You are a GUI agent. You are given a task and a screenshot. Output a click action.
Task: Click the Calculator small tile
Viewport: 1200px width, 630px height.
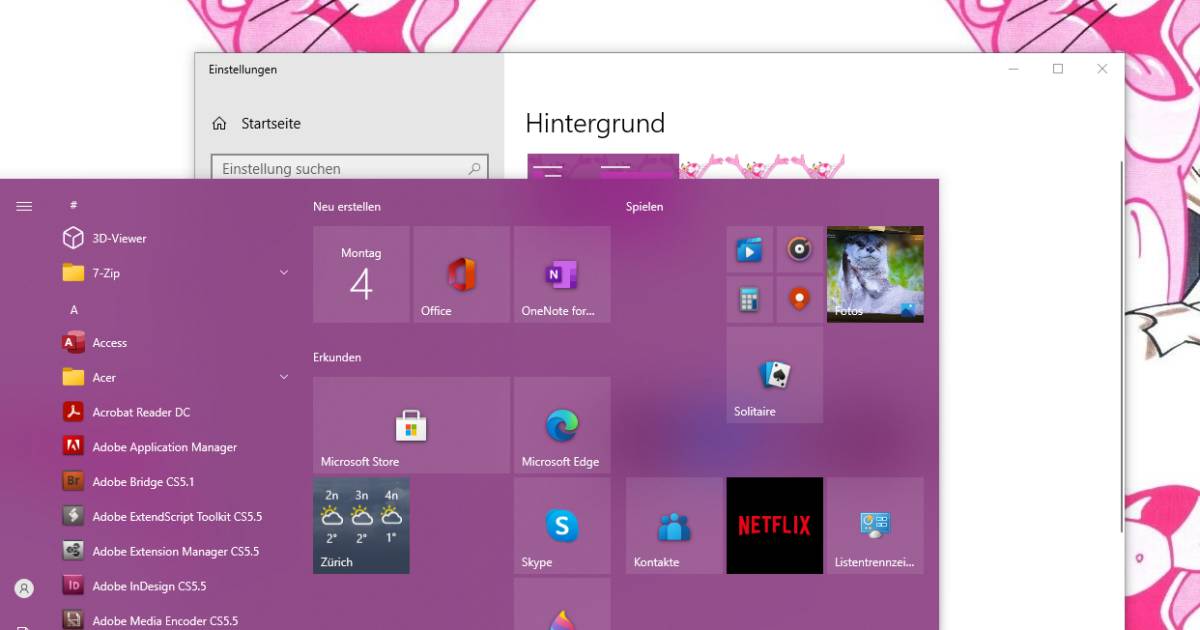pos(749,299)
